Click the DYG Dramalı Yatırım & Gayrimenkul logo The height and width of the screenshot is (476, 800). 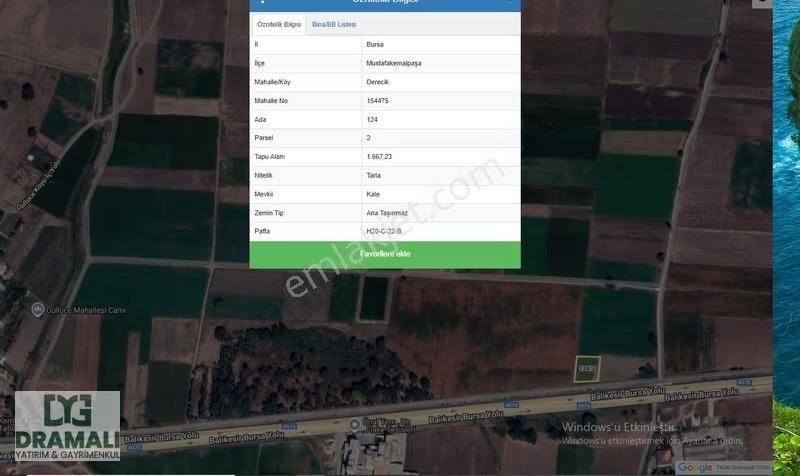click(x=67, y=426)
